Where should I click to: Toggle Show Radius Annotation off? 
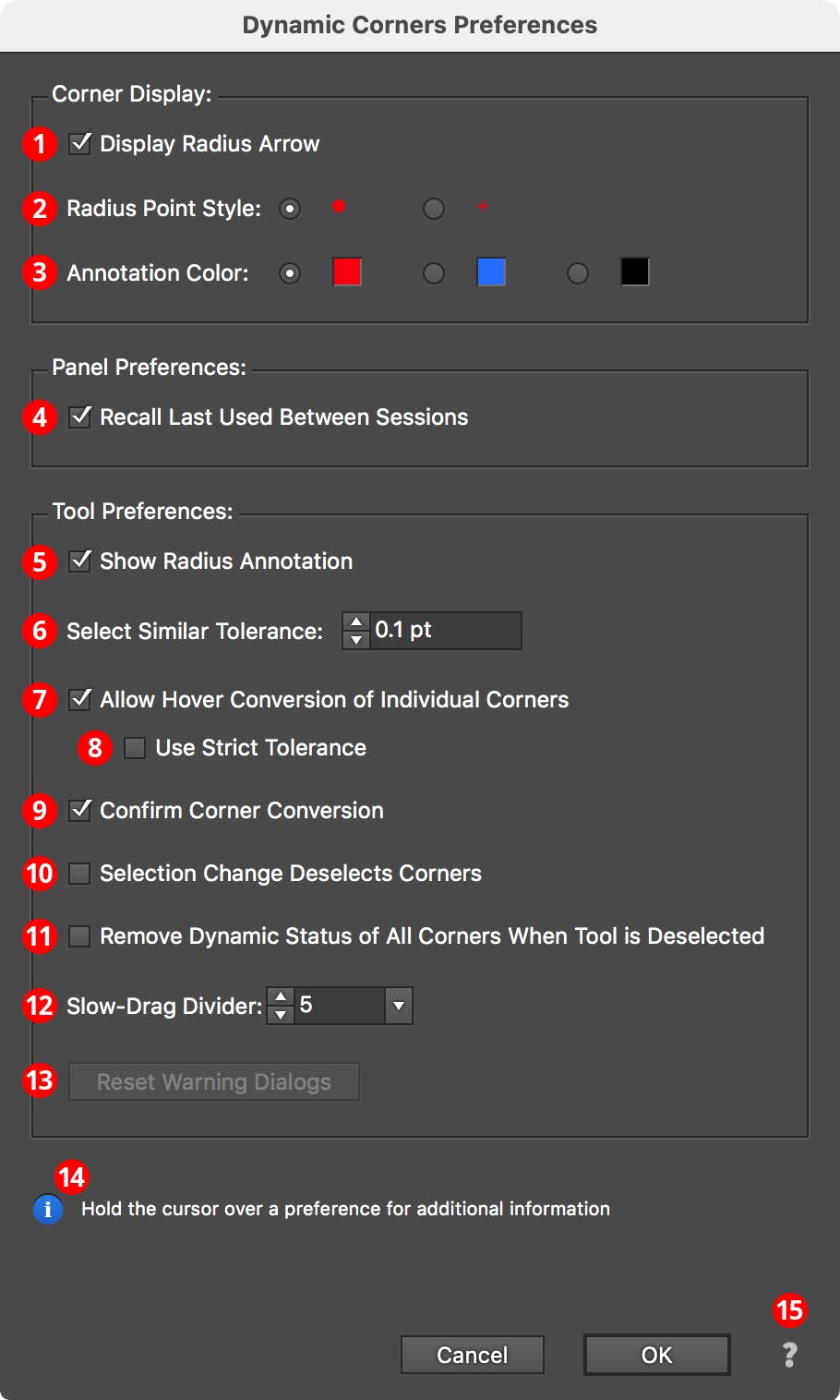pyautogui.click(x=79, y=561)
